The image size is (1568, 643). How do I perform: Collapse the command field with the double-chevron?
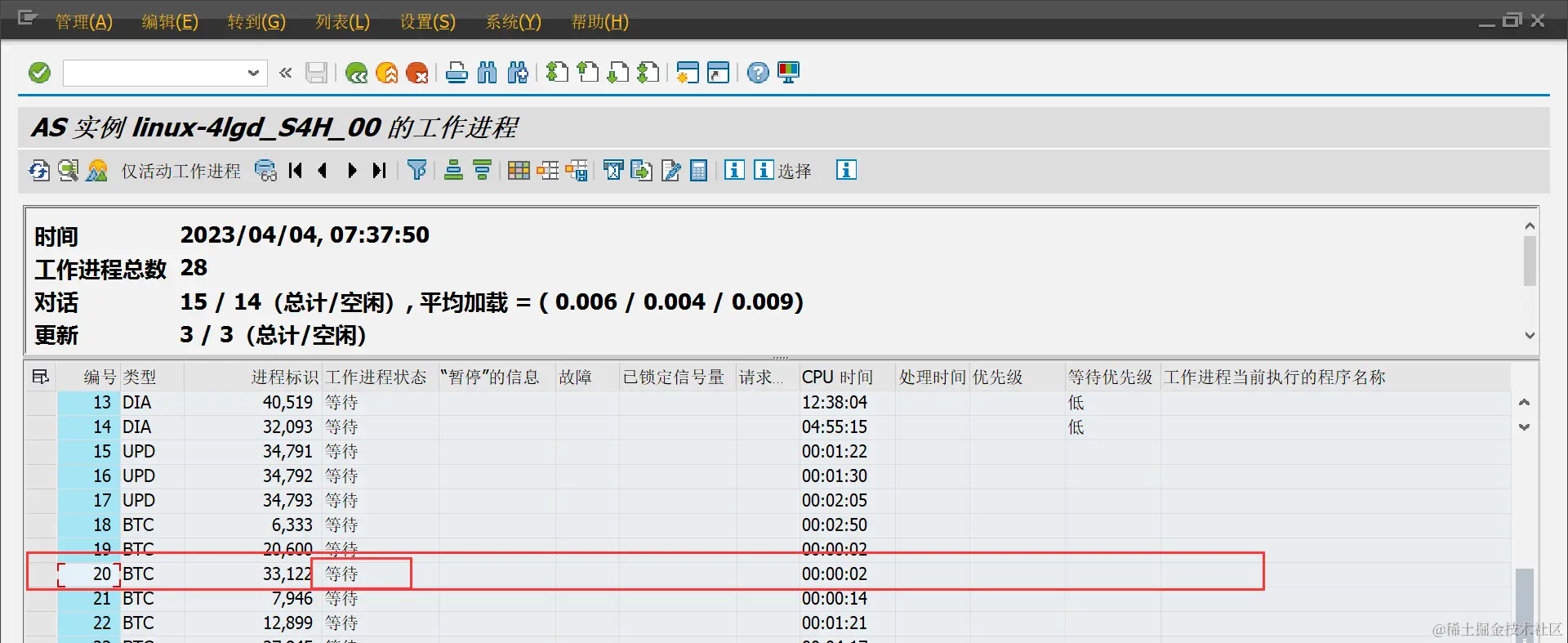(x=286, y=73)
